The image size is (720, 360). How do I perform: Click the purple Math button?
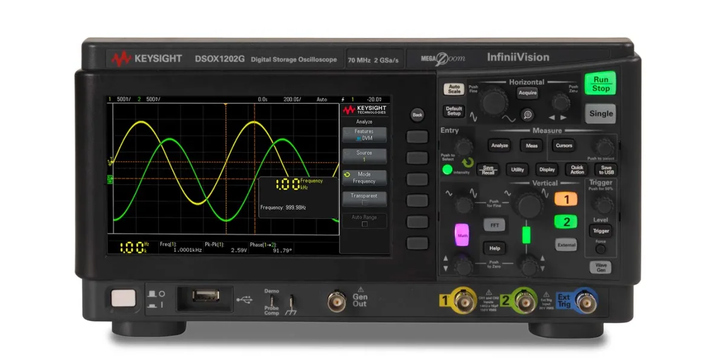coord(461,235)
